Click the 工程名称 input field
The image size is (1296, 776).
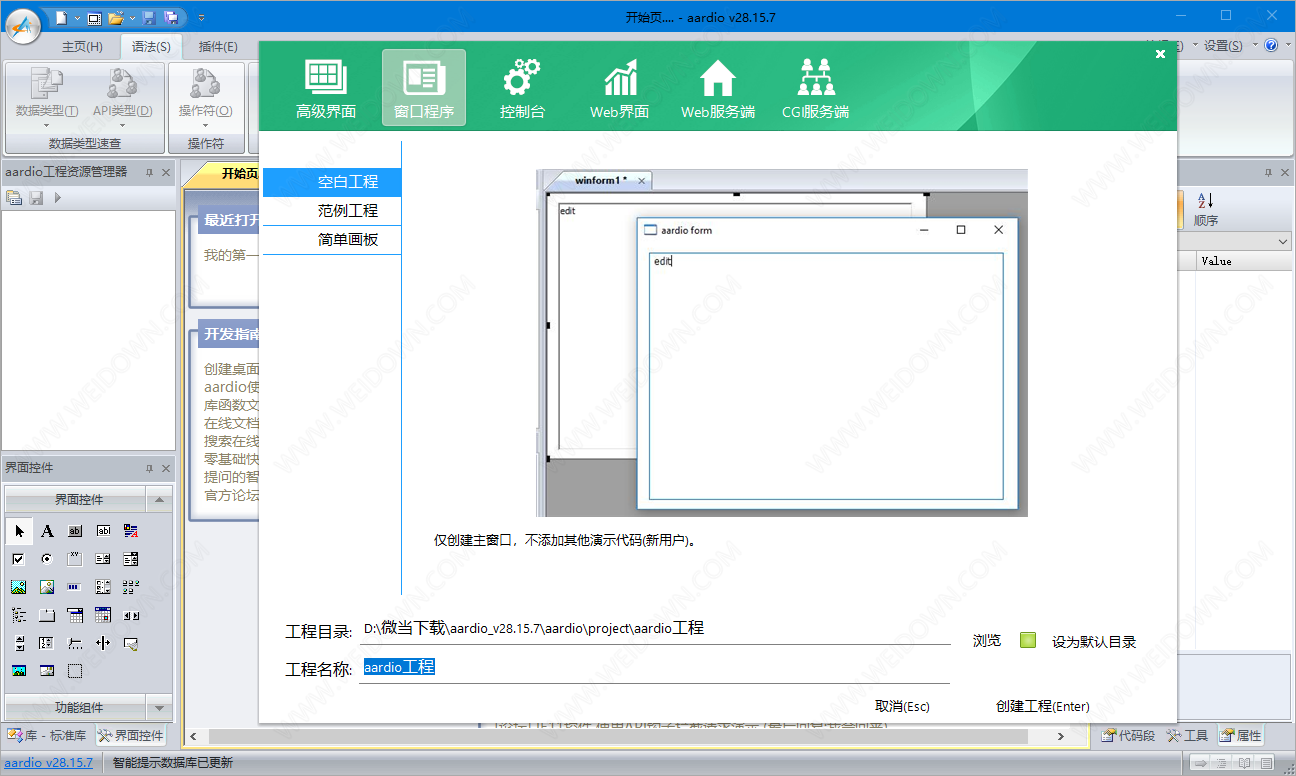coord(654,668)
